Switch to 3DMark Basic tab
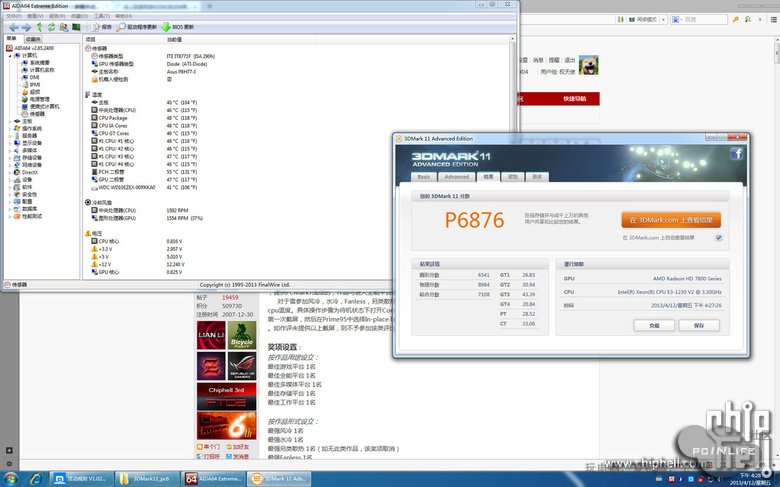The width and height of the screenshot is (780, 487). [x=424, y=177]
